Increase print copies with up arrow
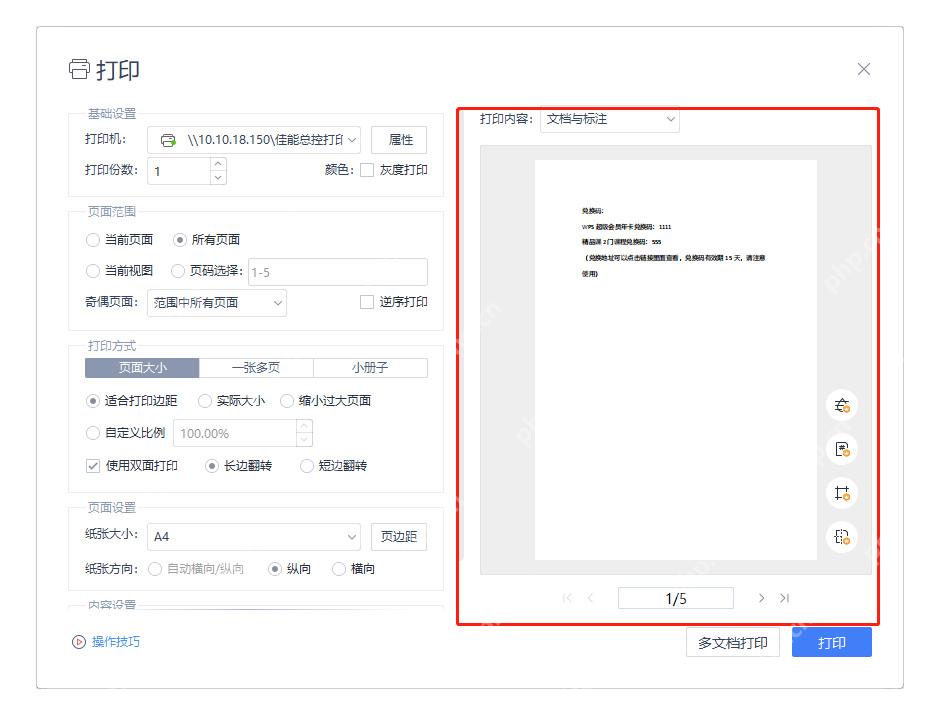 pos(218,164)
